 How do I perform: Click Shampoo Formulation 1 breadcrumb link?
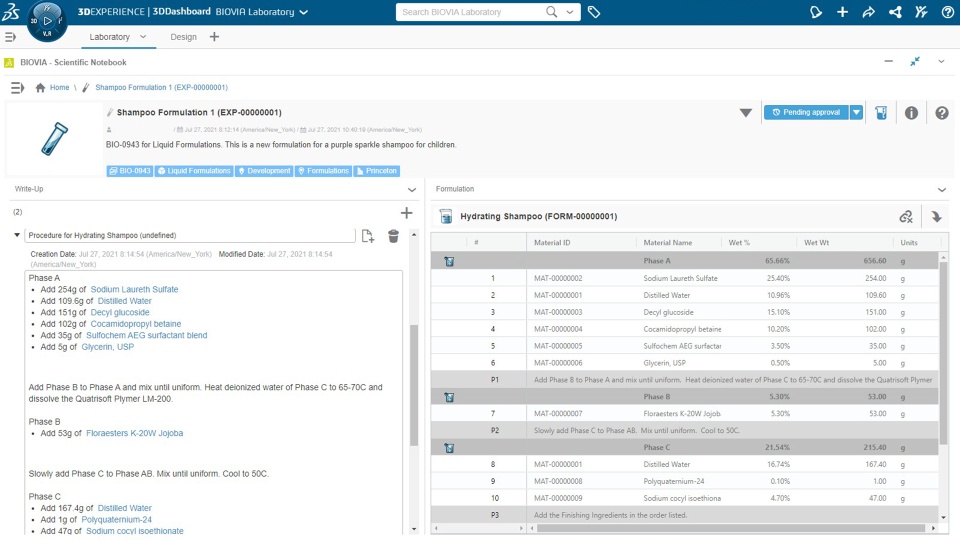(161, 88)
